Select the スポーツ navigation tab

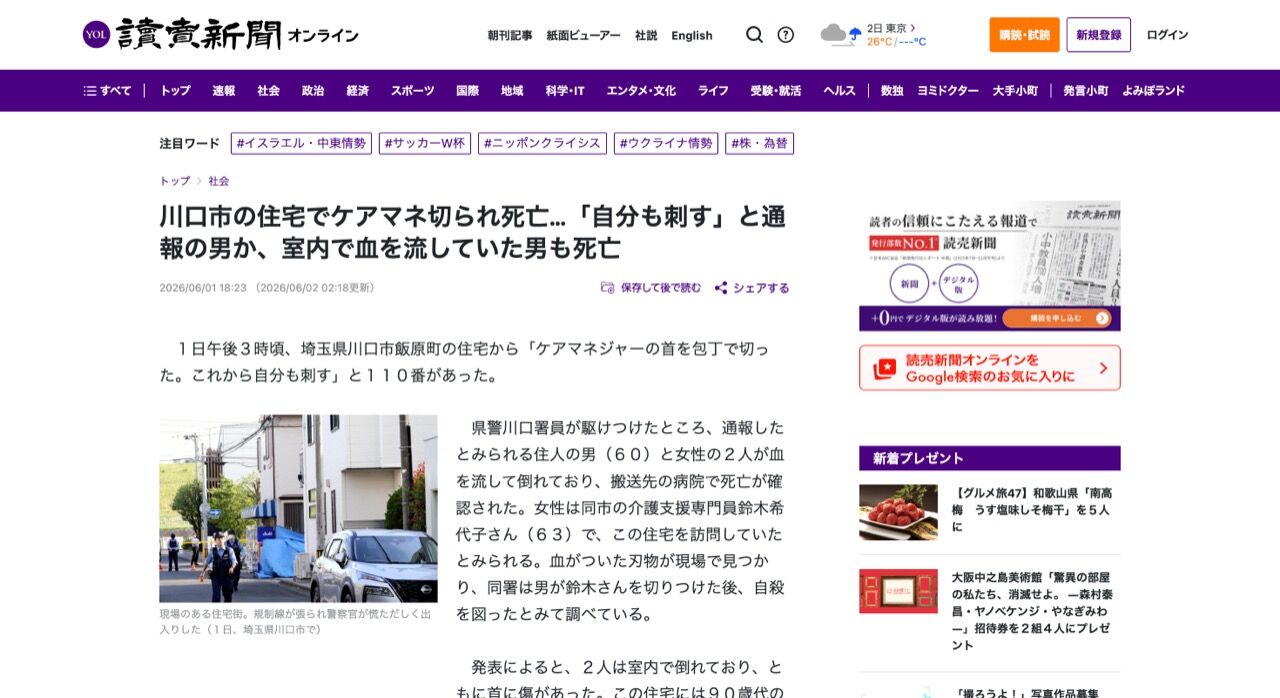(413, 91)
